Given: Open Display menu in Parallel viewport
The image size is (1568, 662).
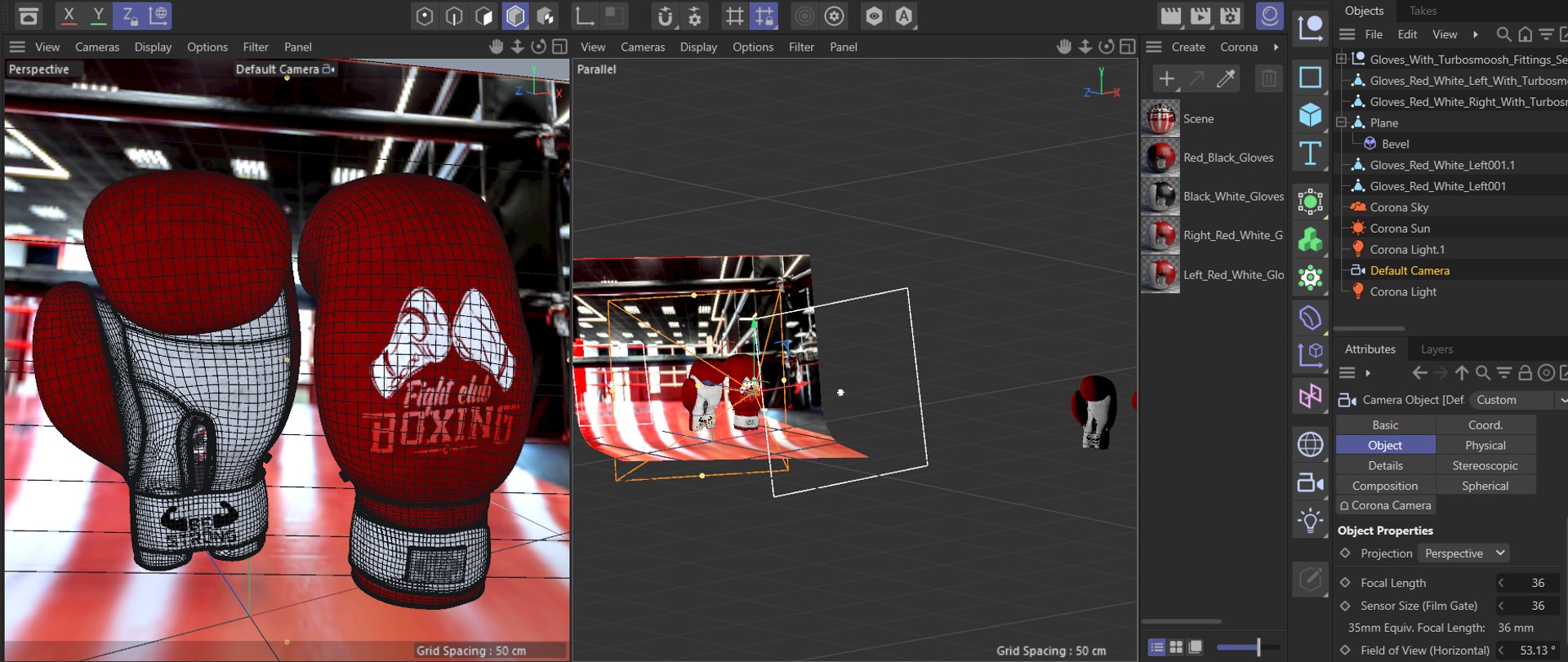Looking at the screenshot, I should click(x=698, y=47).
